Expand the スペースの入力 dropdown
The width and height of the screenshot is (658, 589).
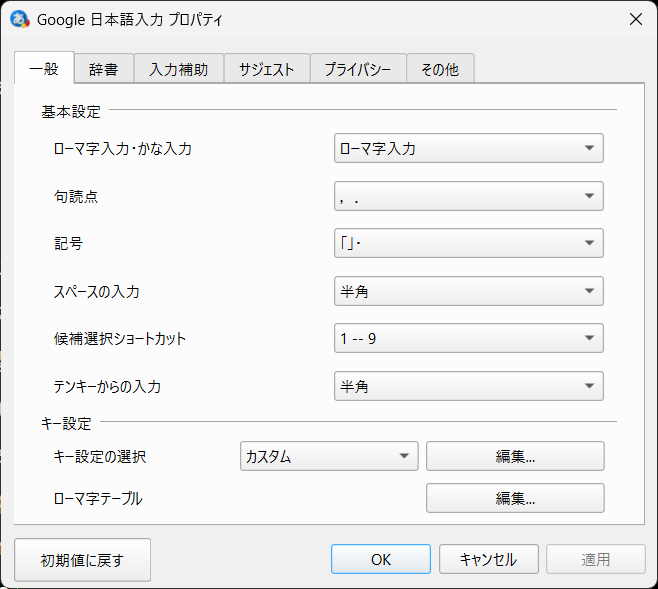pyautogui.click(x=469, y=291)
